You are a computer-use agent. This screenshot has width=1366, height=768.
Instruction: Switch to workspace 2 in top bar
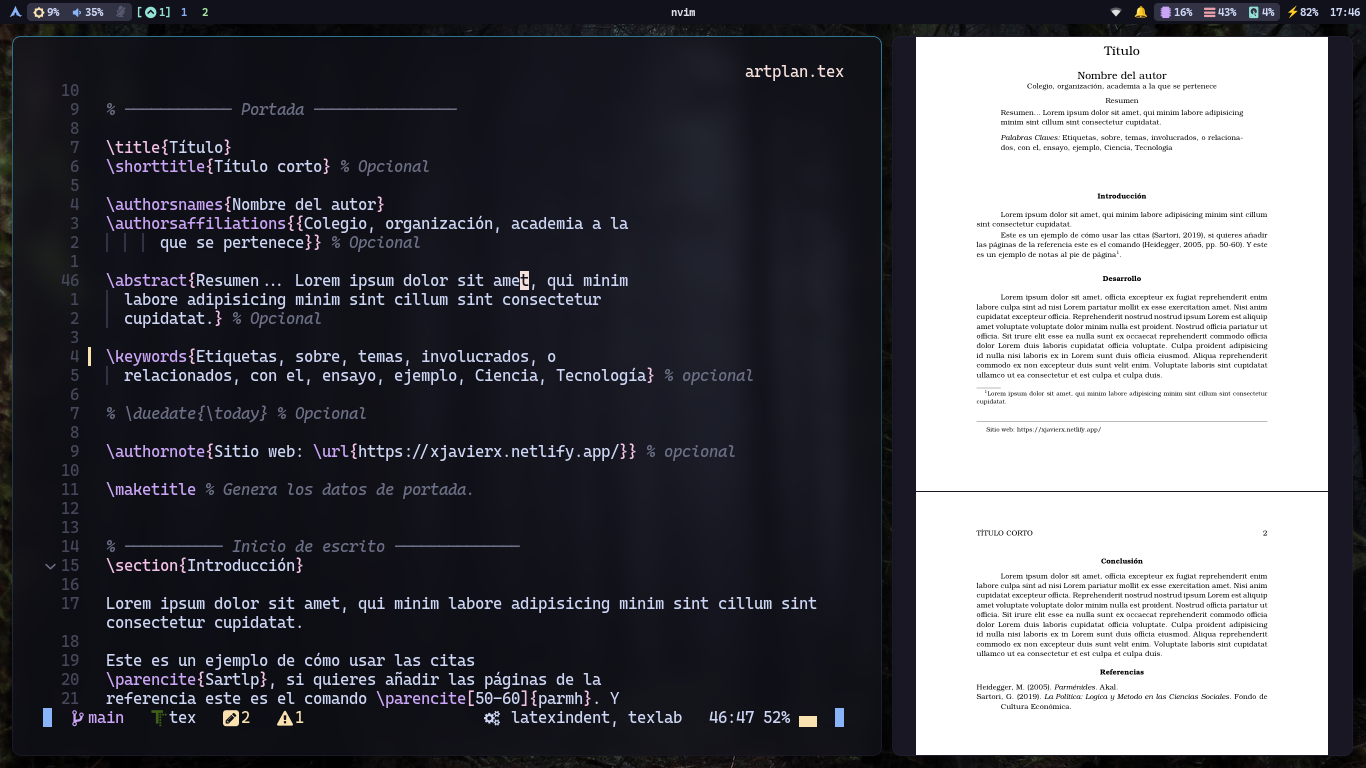click(205, 12)
